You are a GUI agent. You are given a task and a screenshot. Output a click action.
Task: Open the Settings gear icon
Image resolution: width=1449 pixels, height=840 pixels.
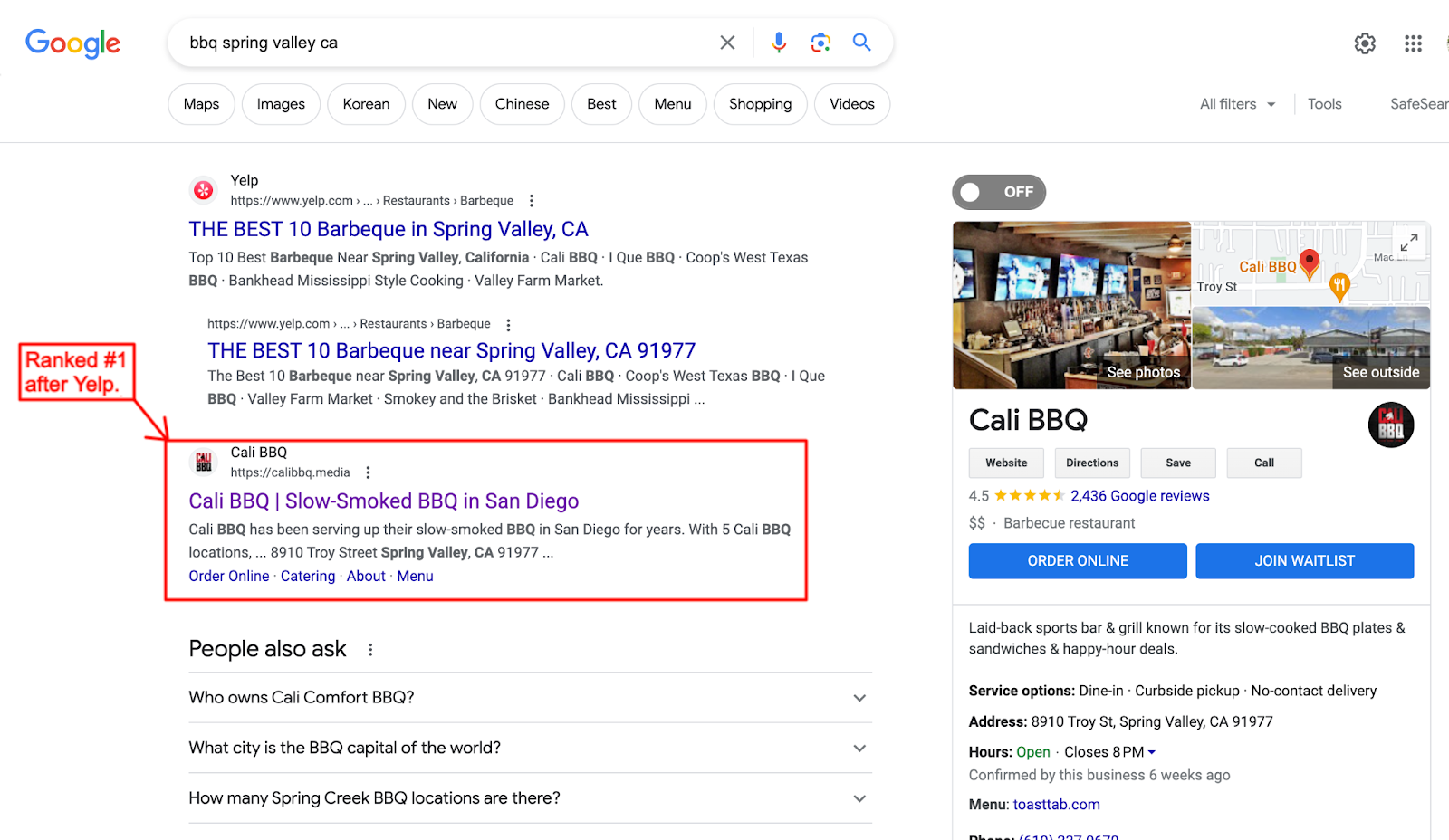[1365, 43]
